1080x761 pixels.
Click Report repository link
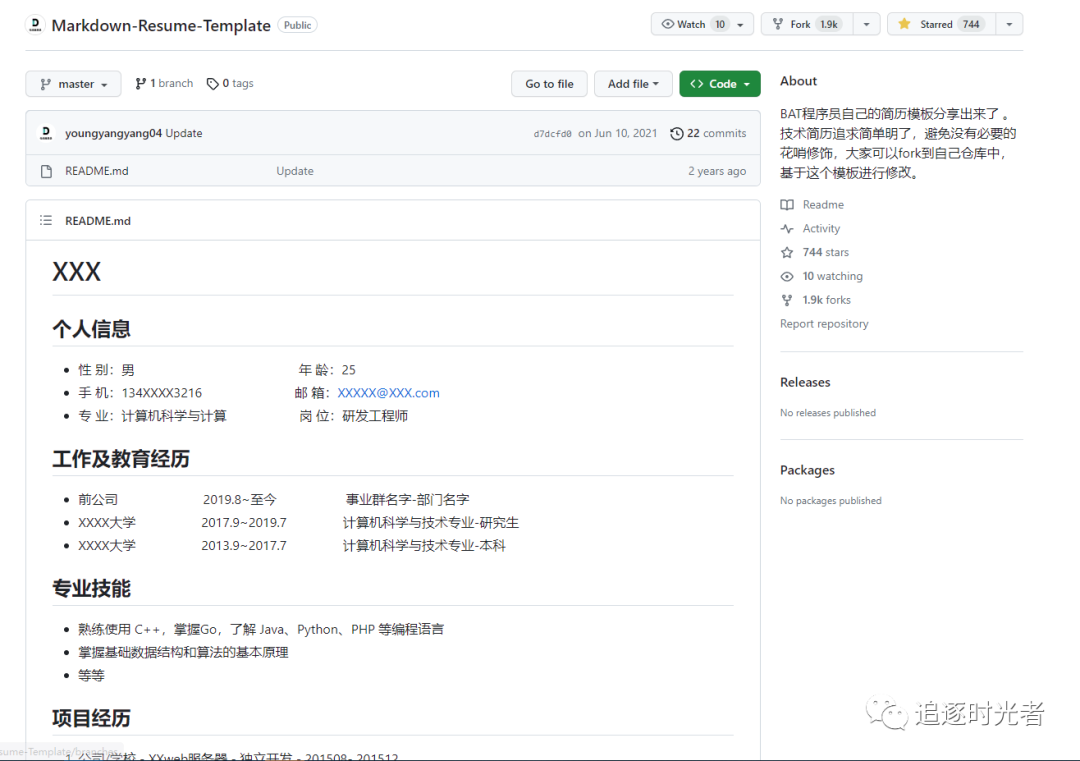[824, 324]
